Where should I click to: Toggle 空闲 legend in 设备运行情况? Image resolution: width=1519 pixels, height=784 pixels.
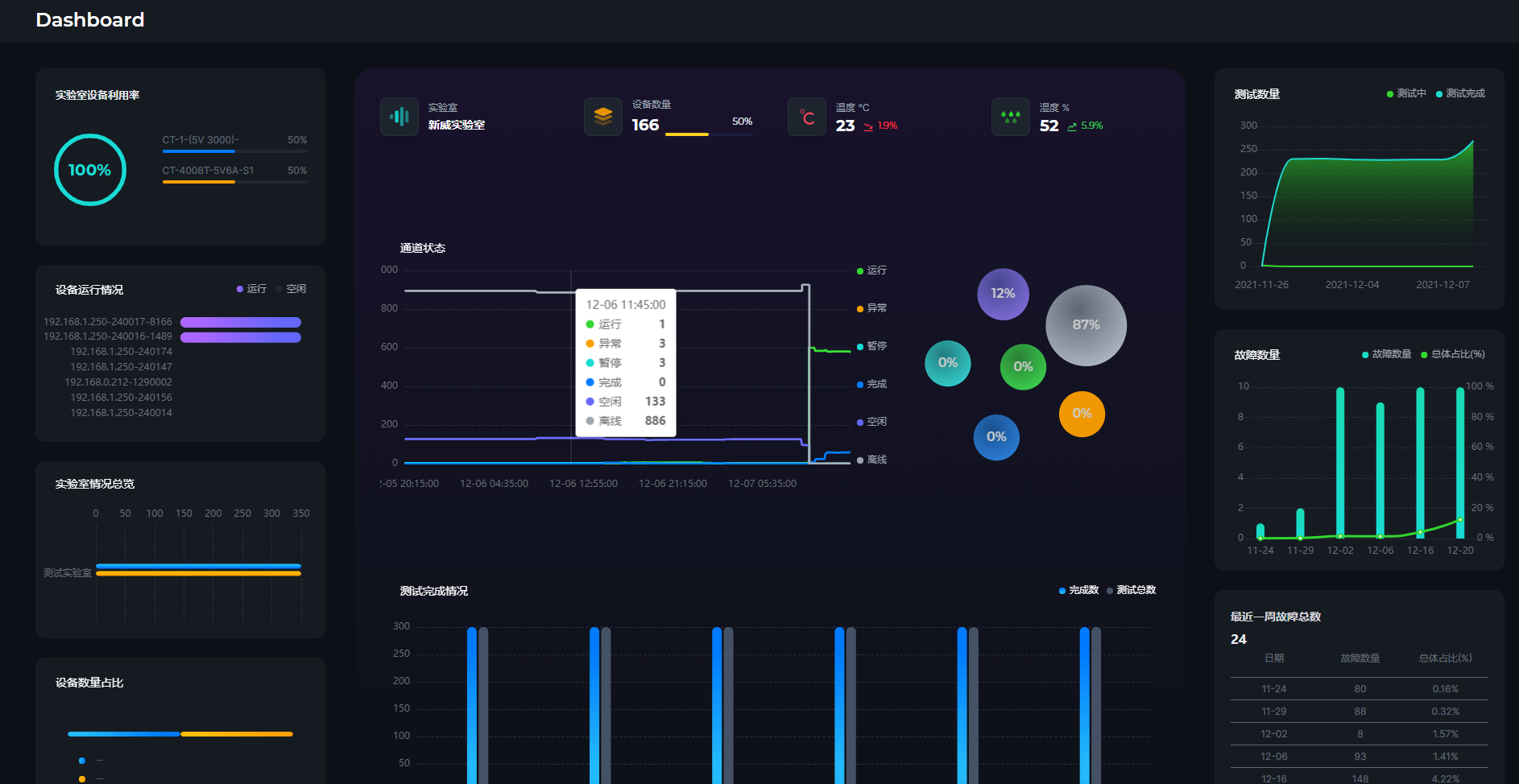291,289
